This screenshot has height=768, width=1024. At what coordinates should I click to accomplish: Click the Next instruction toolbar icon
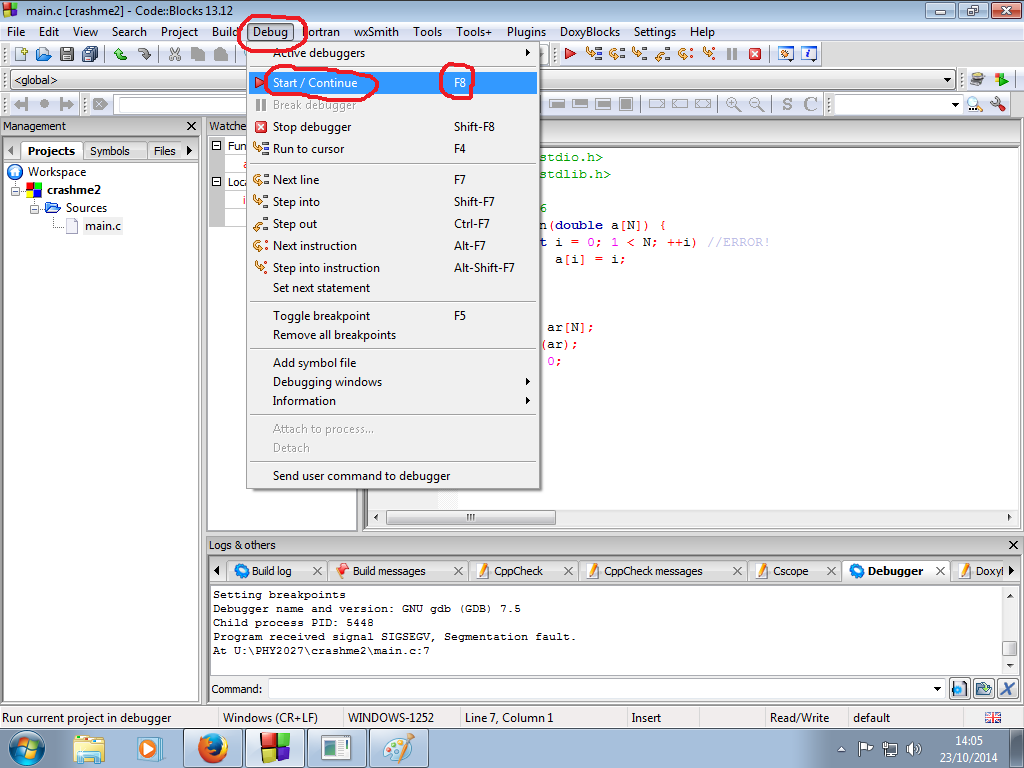coord(686,54)
